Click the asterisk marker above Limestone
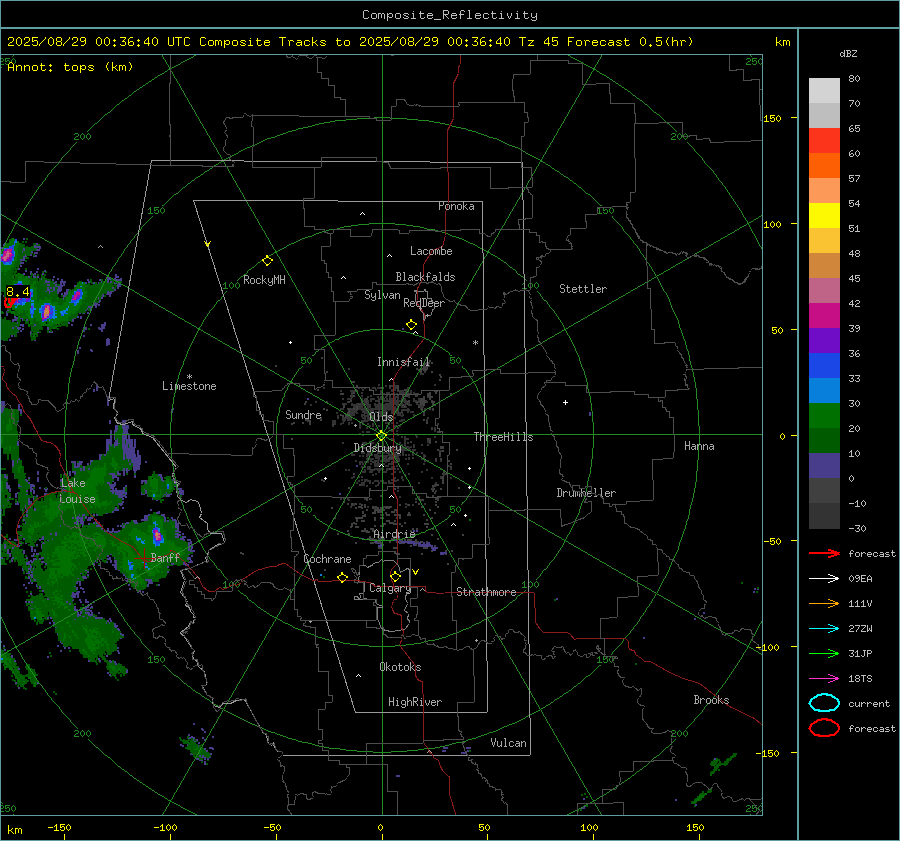 tap(189, 377)
